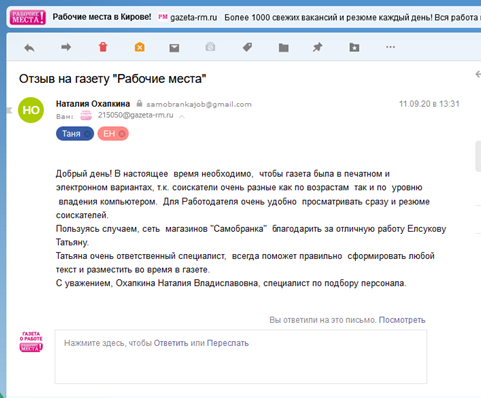The width and height of the screenshot is (481, 398).
Task: Click the НО sender avatar circle
Action: point(31,110)
